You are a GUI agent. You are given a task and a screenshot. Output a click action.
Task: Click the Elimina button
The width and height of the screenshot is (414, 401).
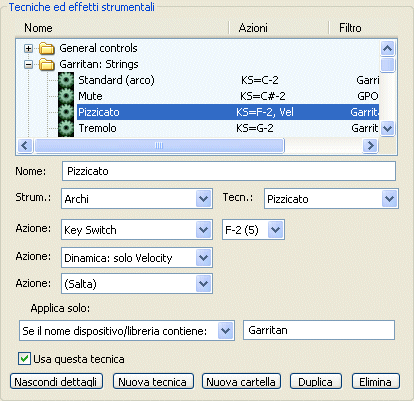376,381
